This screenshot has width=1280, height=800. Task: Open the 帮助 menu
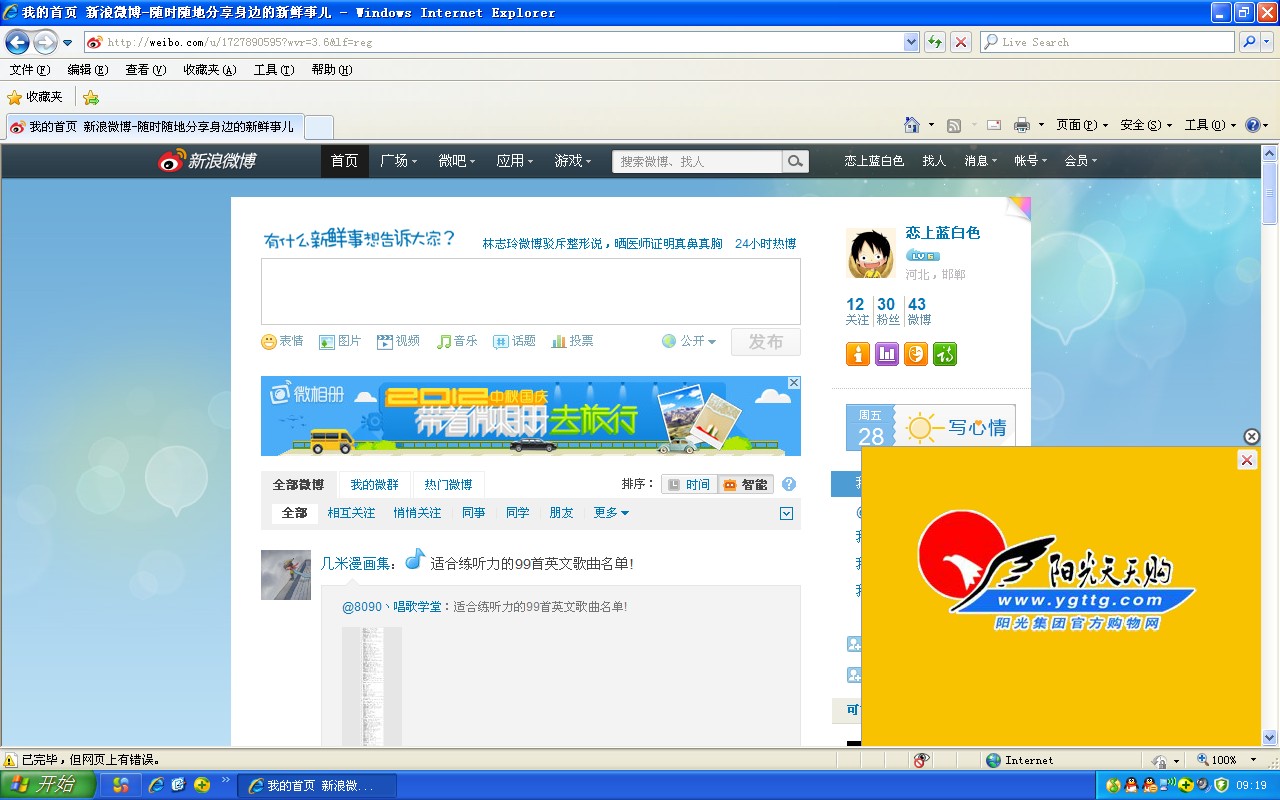(332, 70)
